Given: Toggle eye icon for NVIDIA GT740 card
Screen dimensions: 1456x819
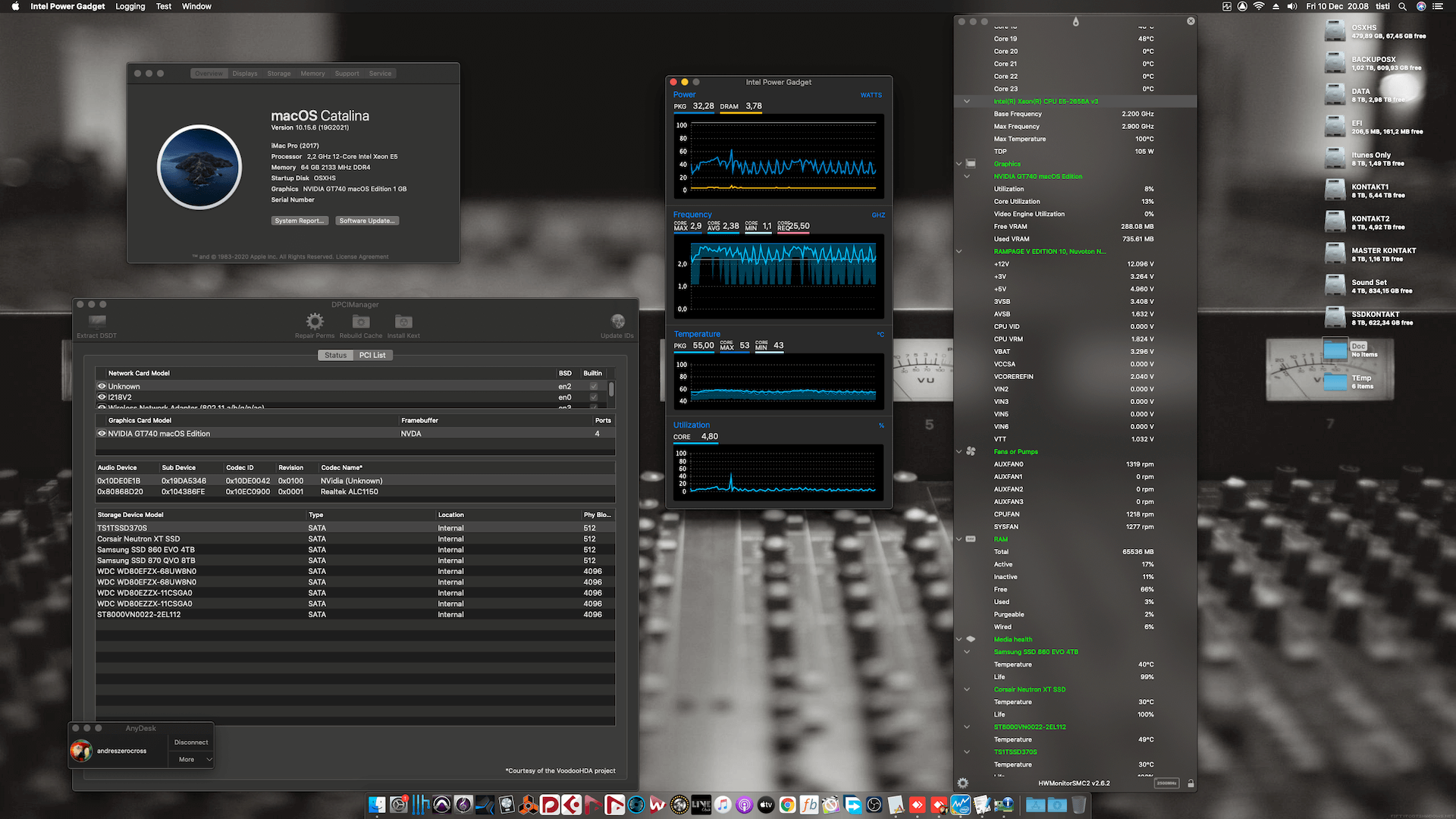Looking at the screenshot, I should (x=102, y=434).
